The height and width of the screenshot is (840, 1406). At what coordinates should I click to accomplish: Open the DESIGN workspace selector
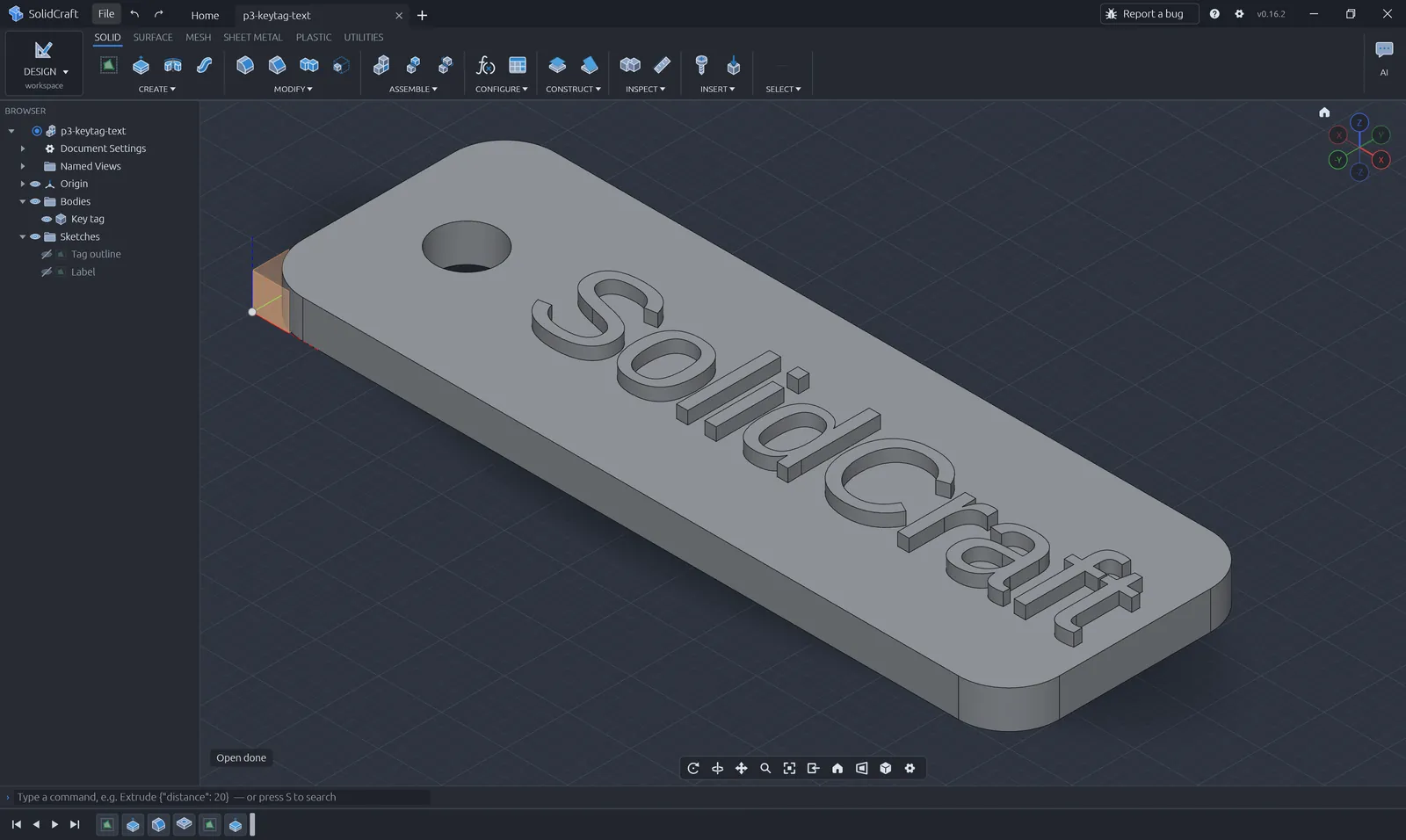pos(44,63)
